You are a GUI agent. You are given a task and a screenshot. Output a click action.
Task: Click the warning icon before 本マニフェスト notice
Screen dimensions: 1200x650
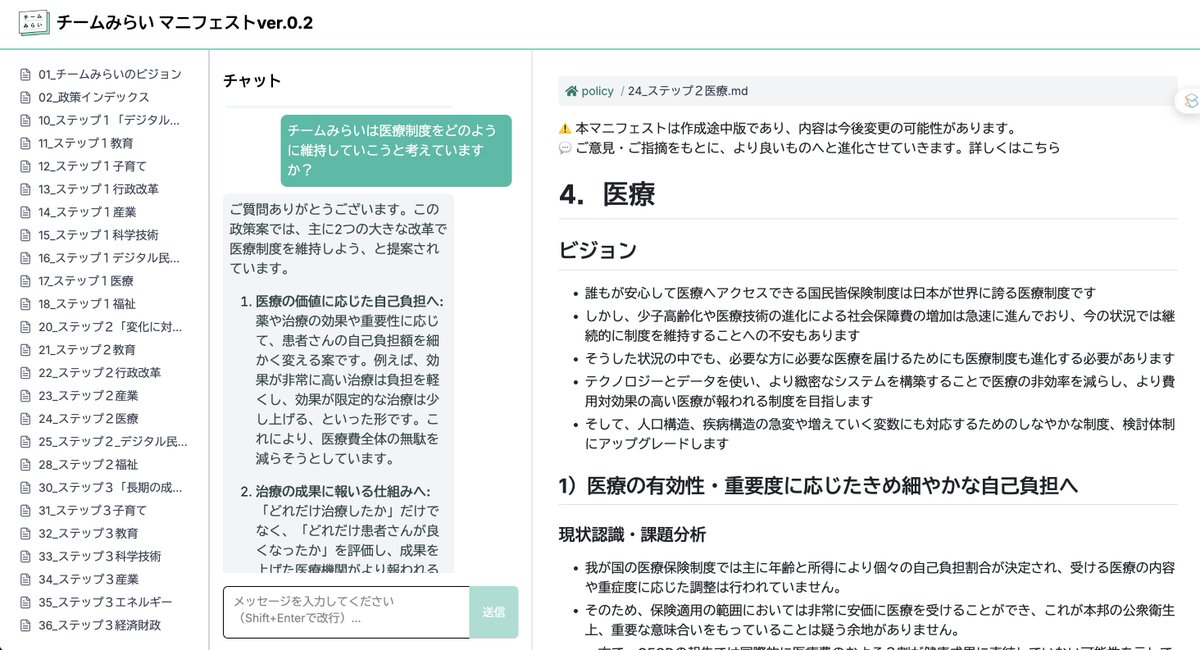[565, 128]
